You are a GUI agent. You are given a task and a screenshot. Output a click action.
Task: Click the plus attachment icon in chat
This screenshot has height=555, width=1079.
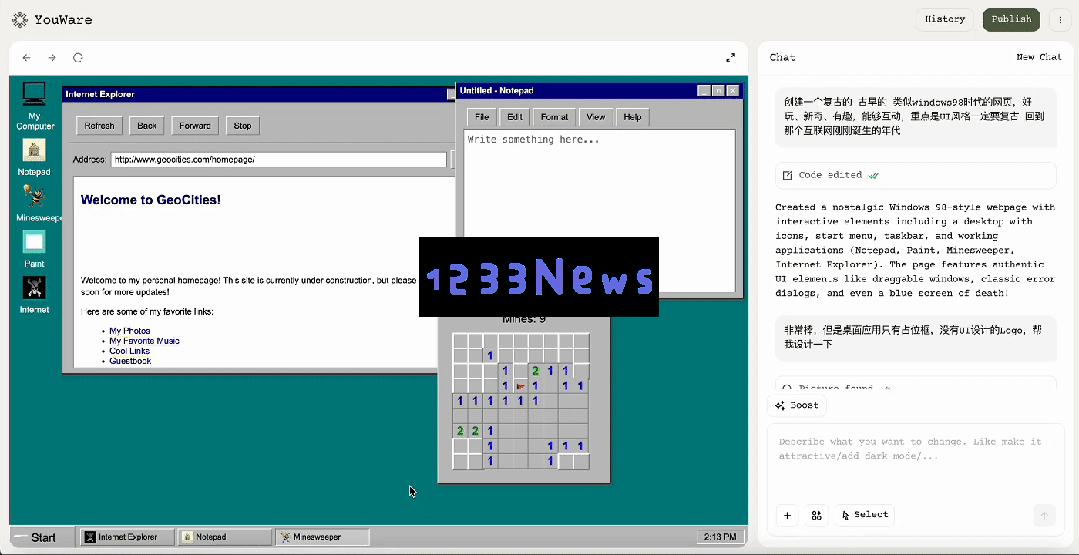[787, 515]
